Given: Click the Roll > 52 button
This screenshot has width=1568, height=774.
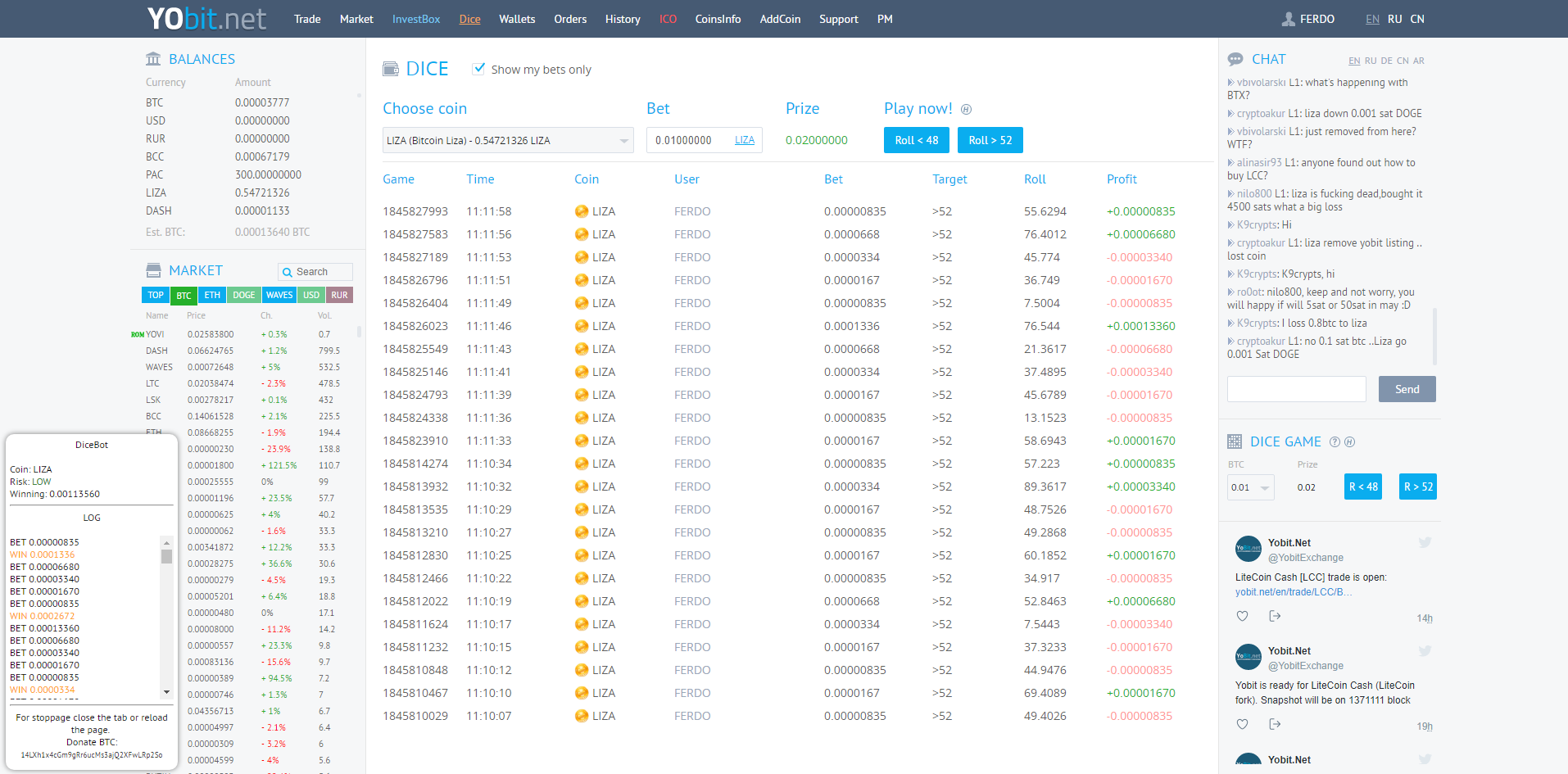Looking at the screenshot, I should click(990, 140).
